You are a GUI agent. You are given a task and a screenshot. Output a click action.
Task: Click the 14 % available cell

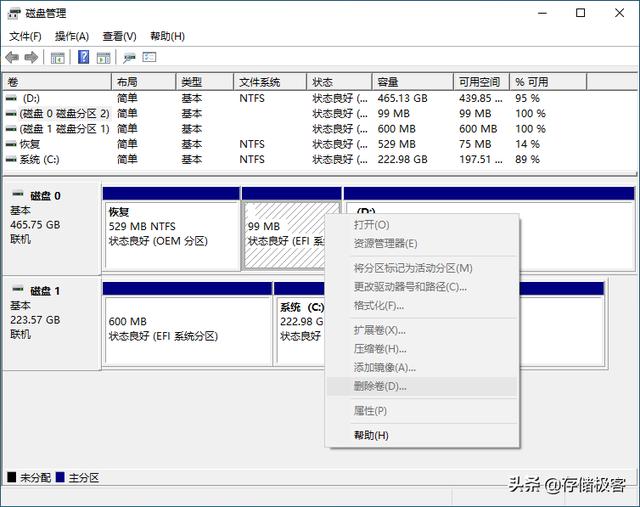[527, 145]
